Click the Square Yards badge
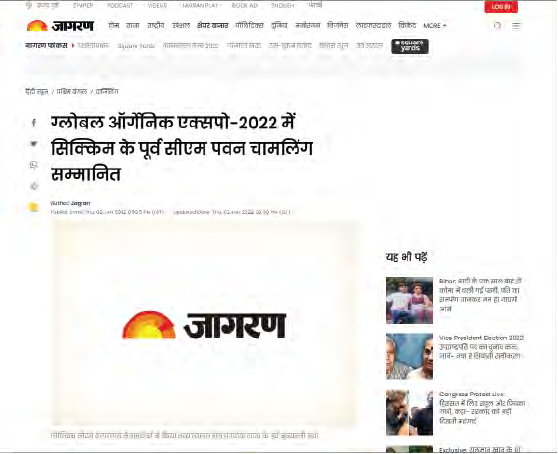 pos(410,46)
